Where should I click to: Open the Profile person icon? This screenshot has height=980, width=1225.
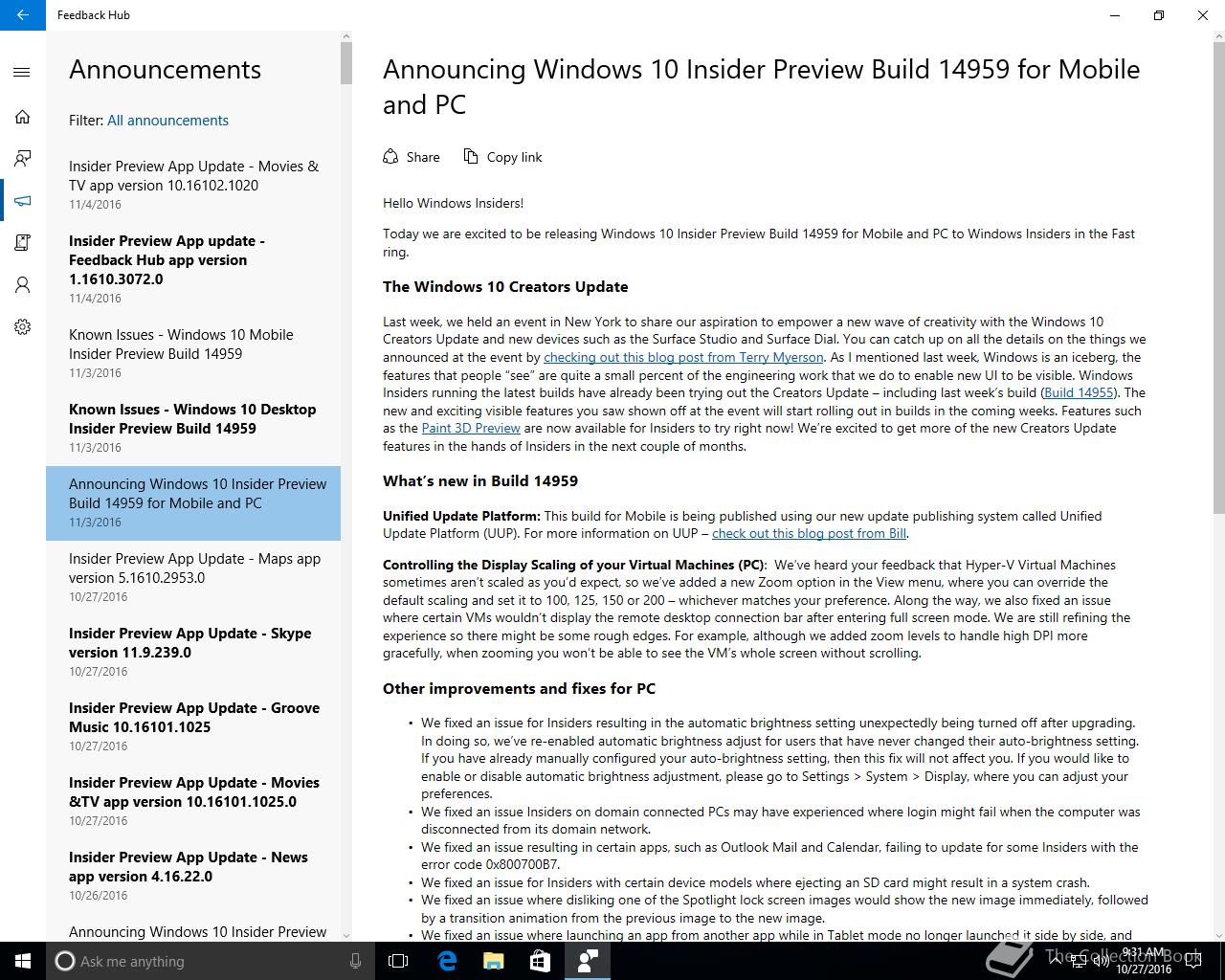click(22, 285)
